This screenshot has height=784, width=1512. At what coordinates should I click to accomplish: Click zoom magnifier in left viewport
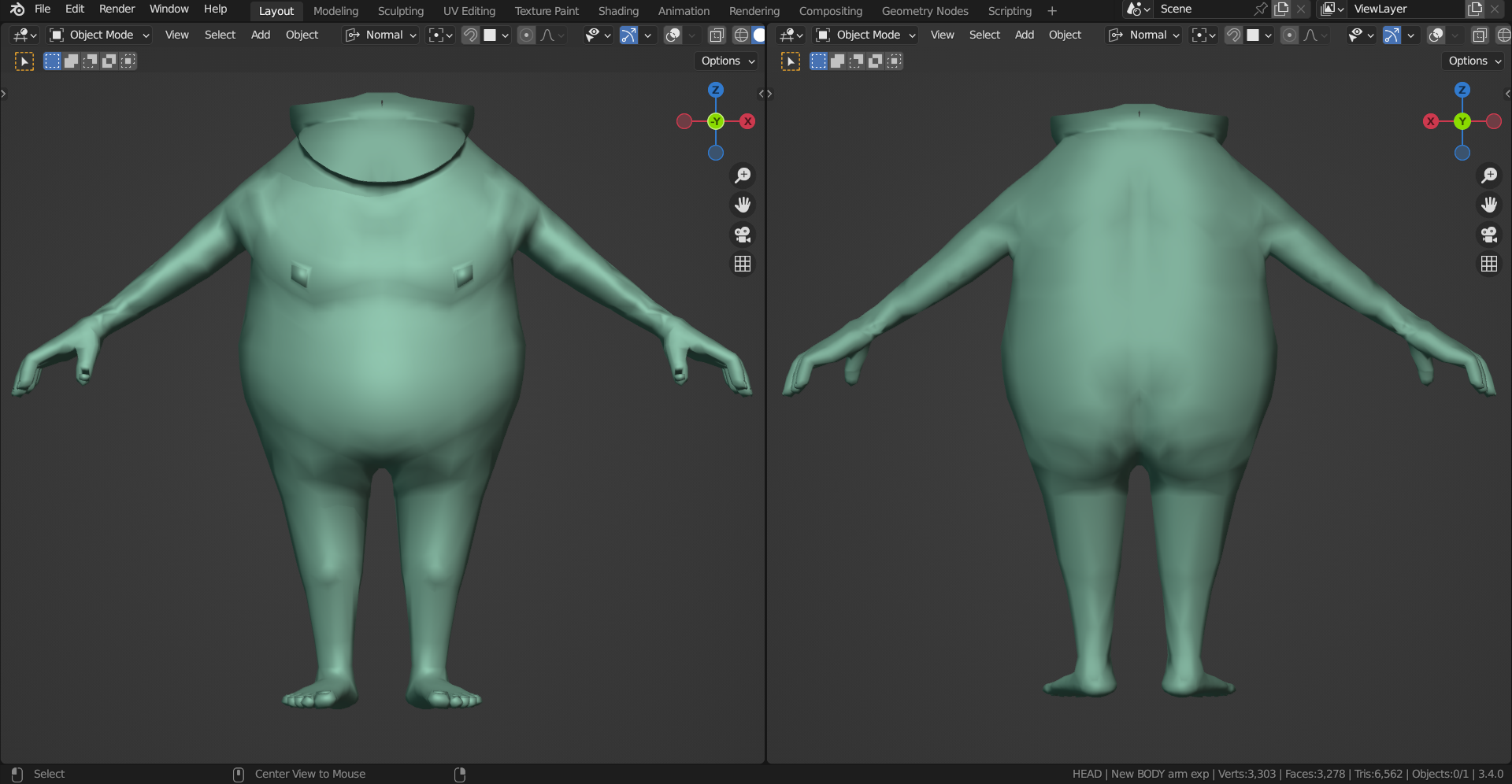743,175
